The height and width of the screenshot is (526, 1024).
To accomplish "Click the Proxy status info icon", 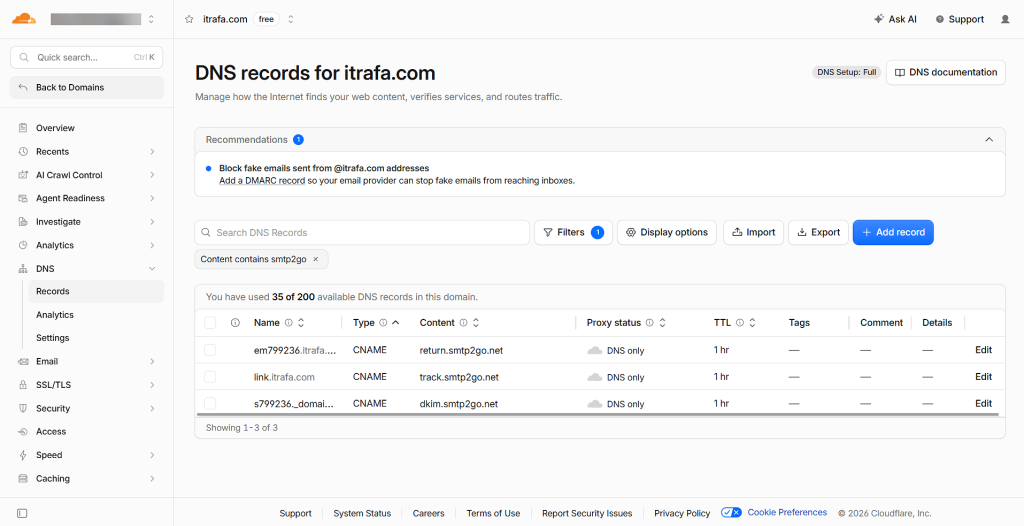I will point(650,323).
